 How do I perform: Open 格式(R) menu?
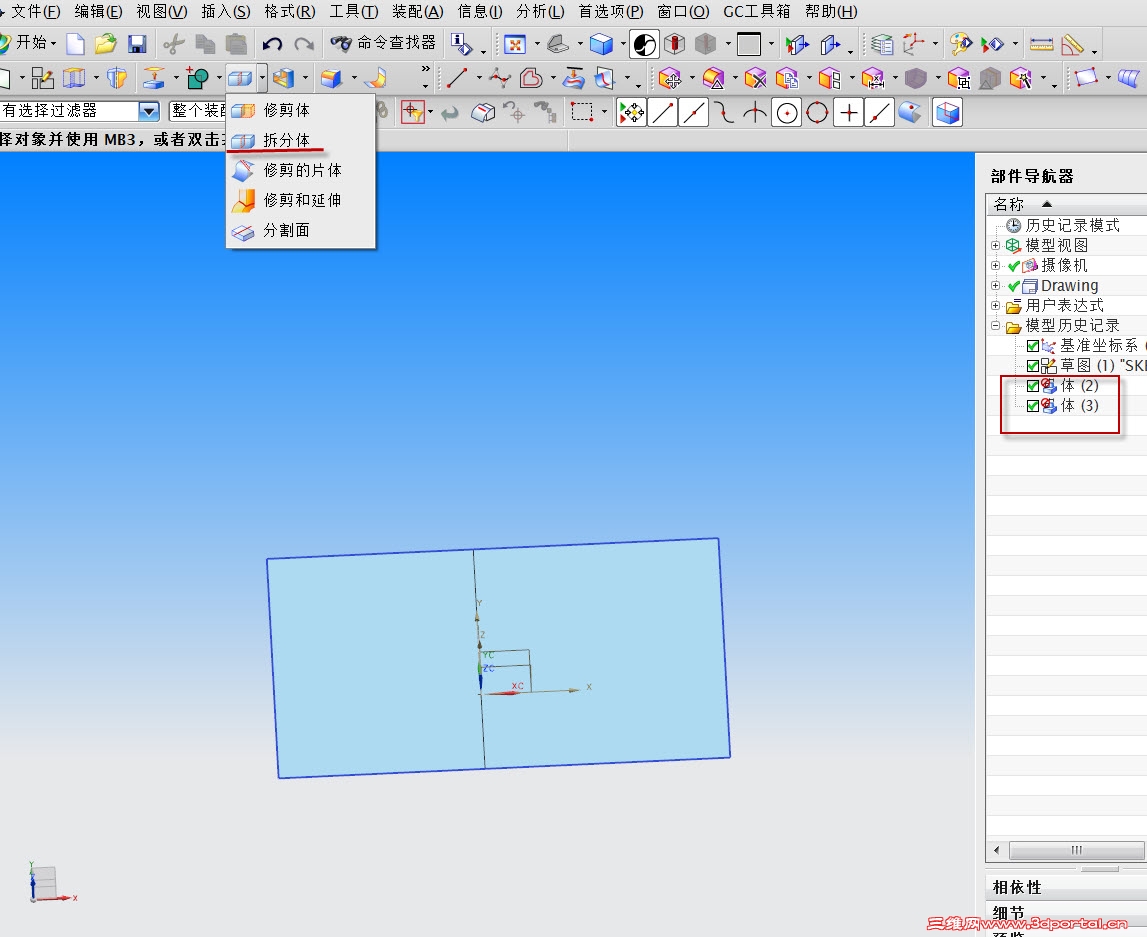[290, 11]
